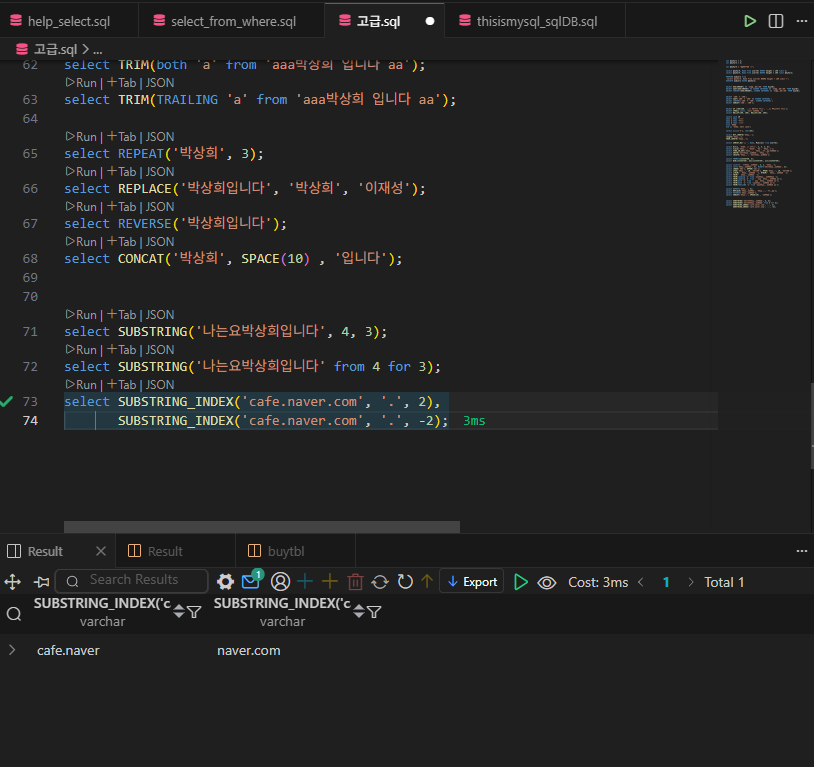Click breadcrumb ellipsis after 고급.sql
This screenshot has width=814, height=767.
click(x=98, y=50)
